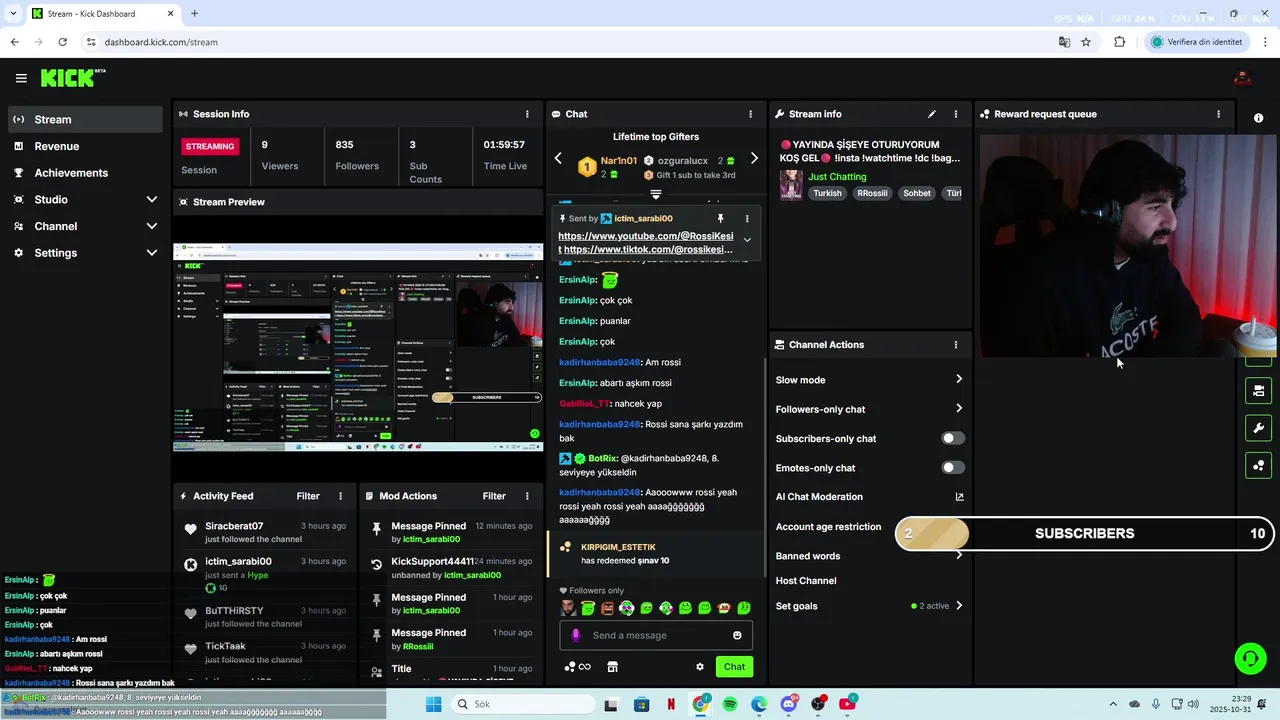Click the Send a message field
Viewport: 1280px width, 720px height.
coord(656,635)
